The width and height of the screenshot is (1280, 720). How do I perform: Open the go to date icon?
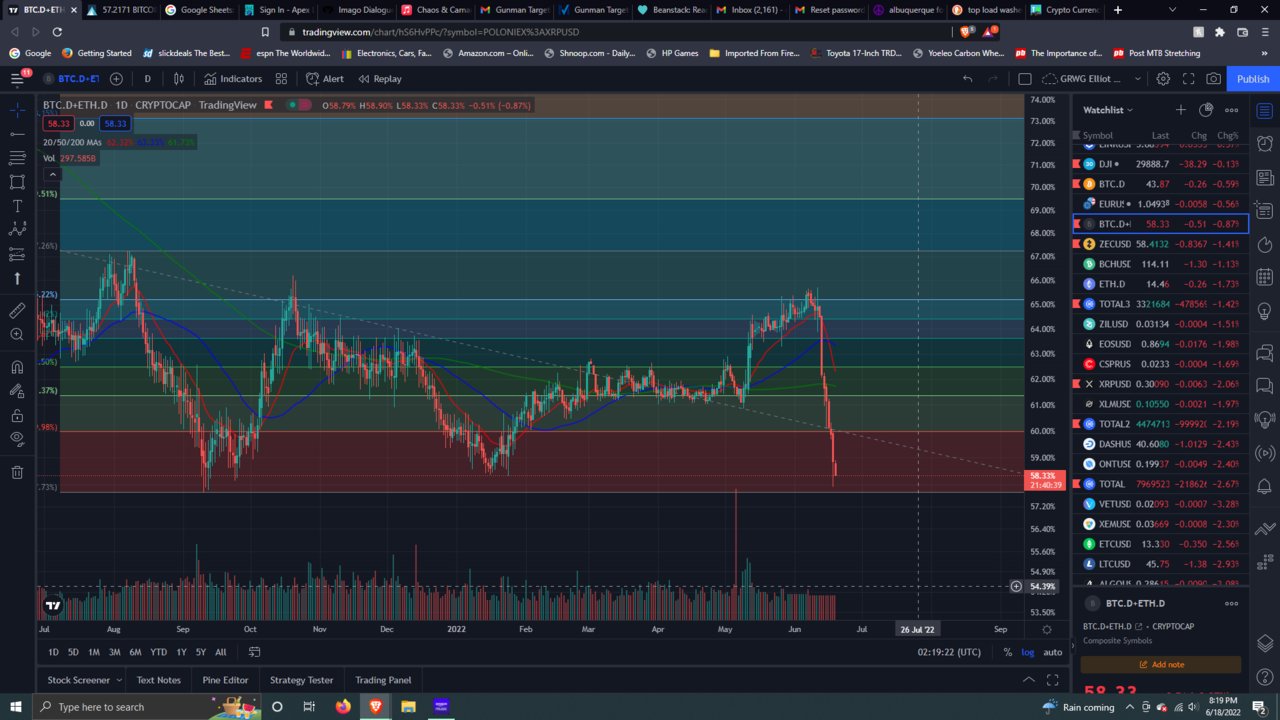[x=254, y=652]
